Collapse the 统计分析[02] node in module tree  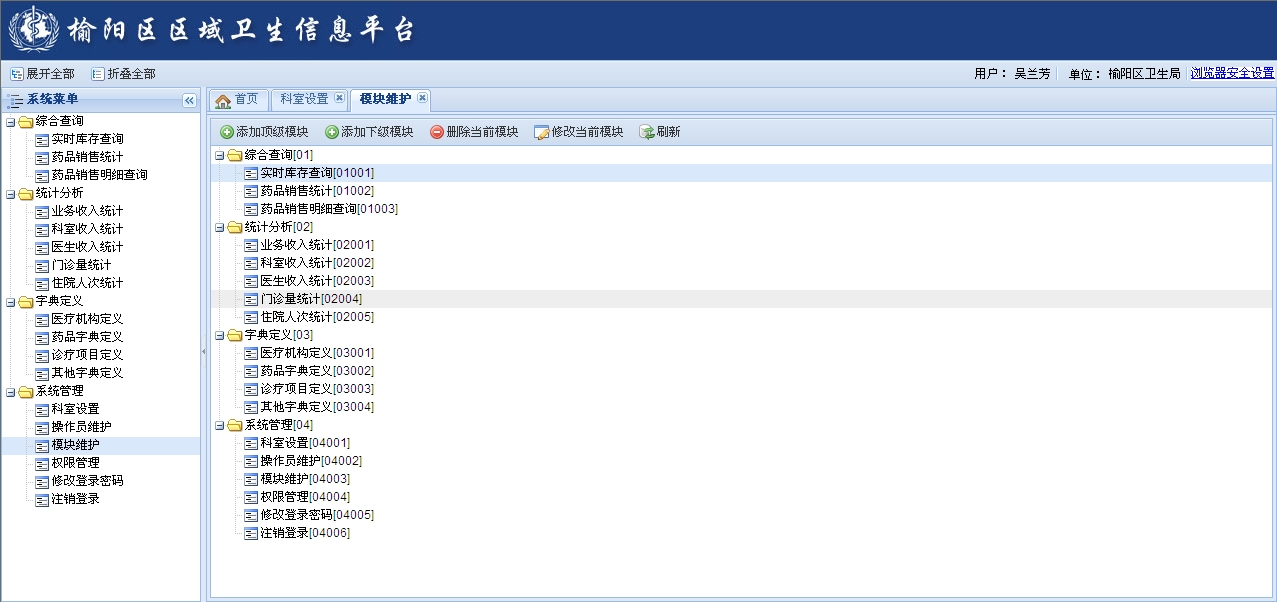coord(220,227)
